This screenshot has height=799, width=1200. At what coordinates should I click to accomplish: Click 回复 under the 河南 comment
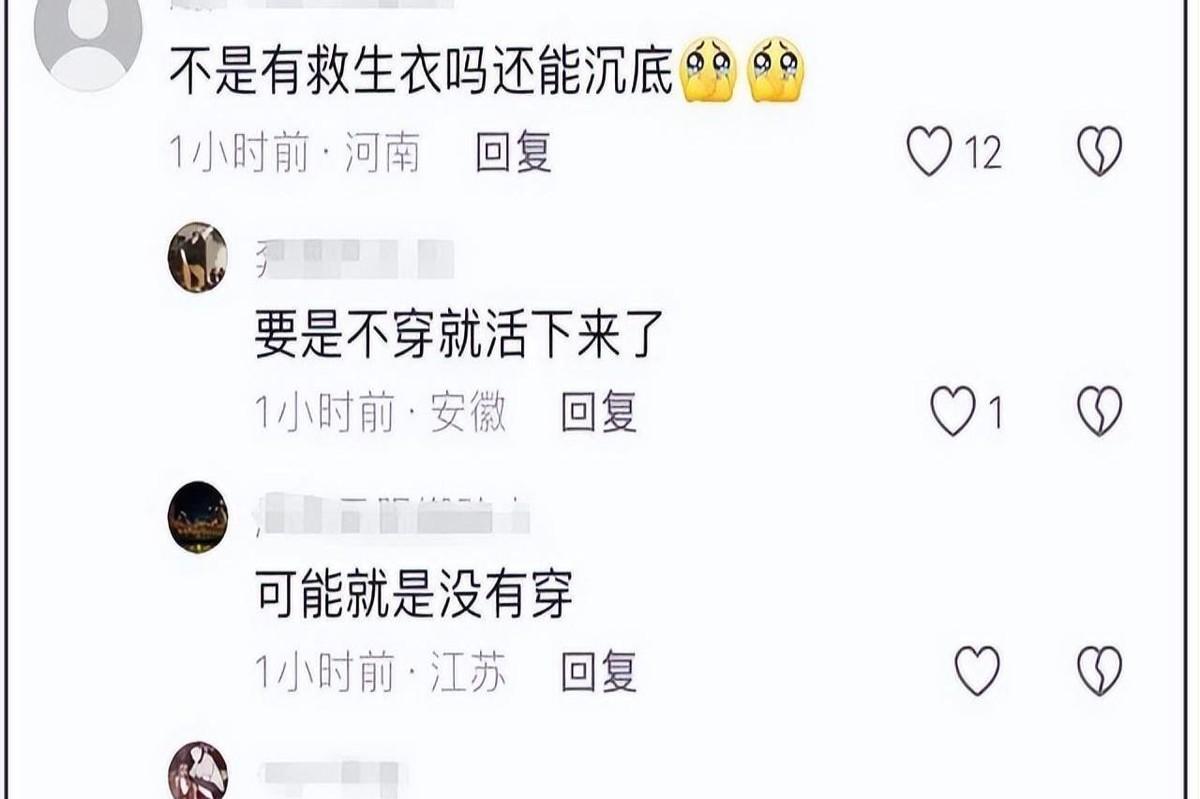tap(513, 153)
